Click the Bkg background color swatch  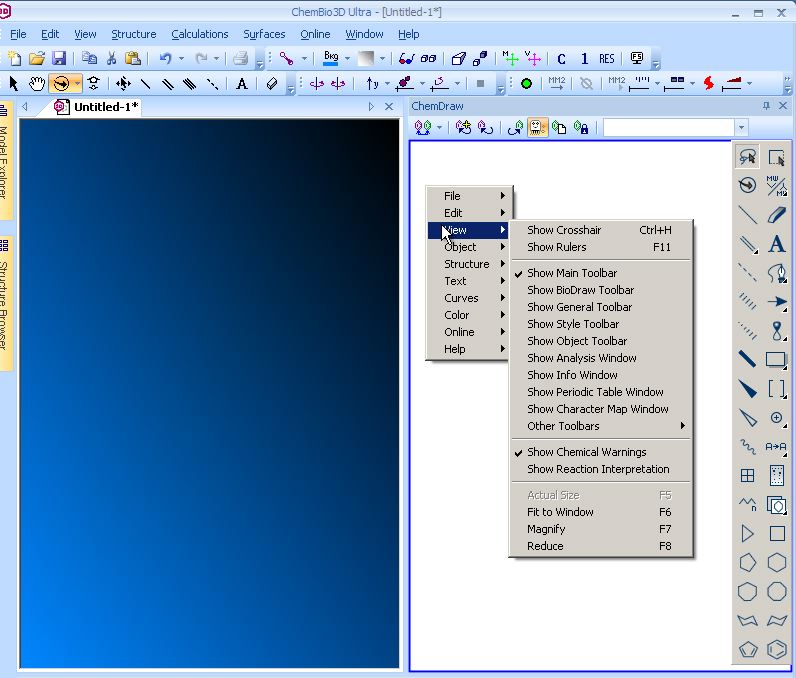click(331, 59)
